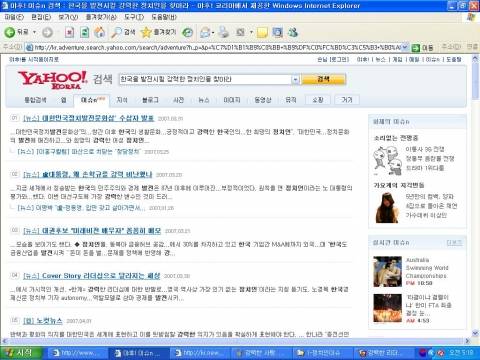The image size is (480, 360).
Task: Click the Print printer icon
Action: [224, 32]
